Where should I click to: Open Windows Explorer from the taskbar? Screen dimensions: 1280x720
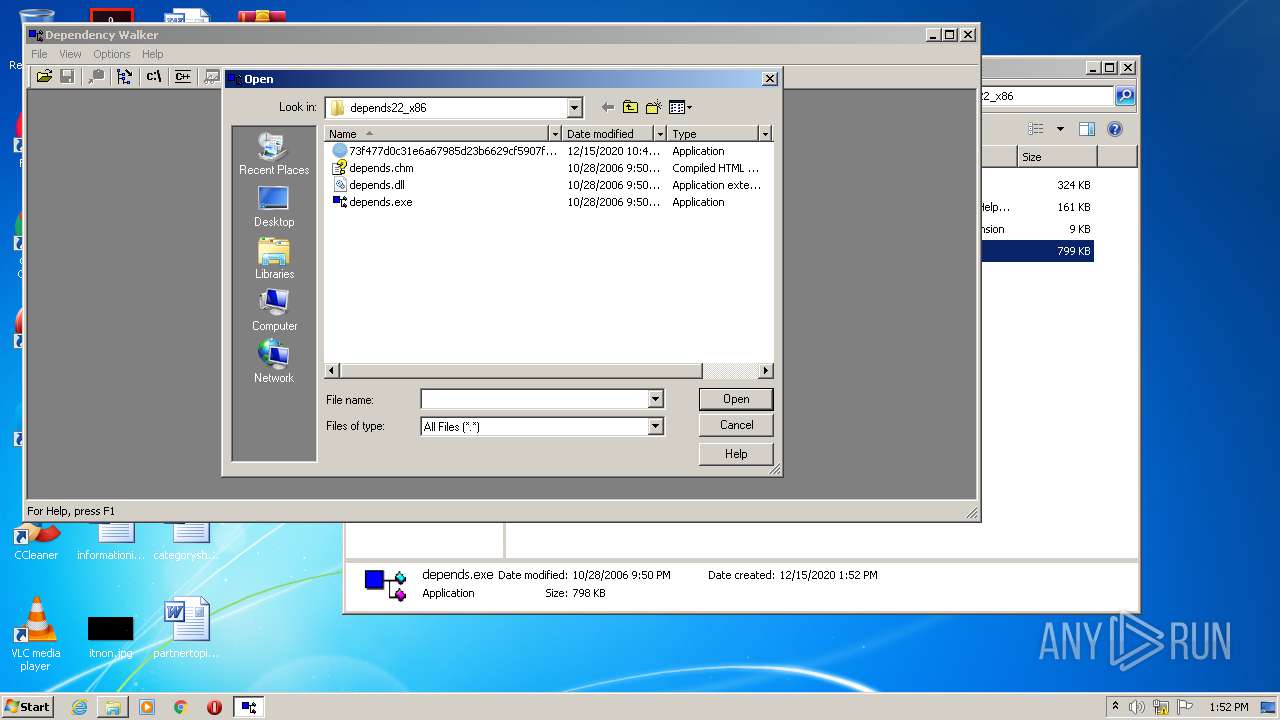pyautogui.click(x=113, y=707)
